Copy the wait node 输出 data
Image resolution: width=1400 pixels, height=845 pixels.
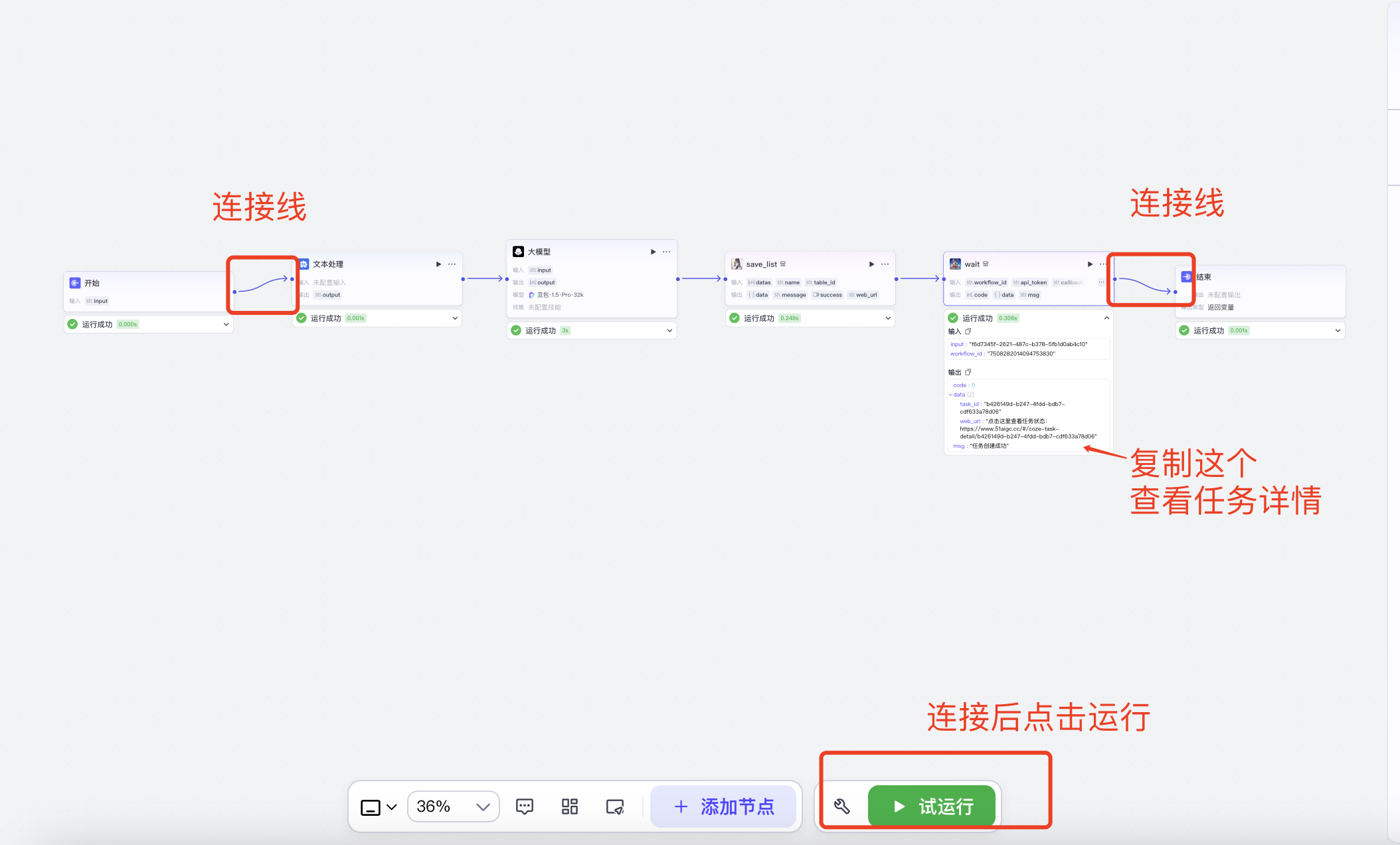pos(968,372)
